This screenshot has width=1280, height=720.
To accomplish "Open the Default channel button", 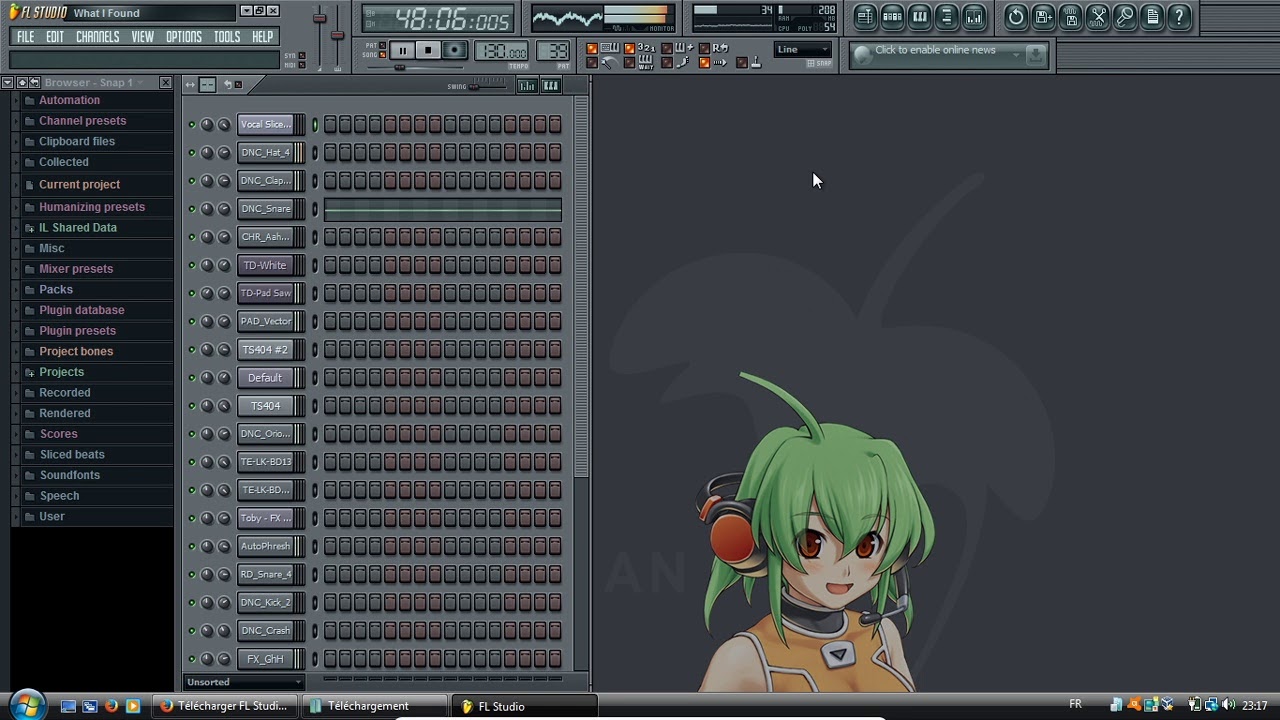I will (x=265, y=377).
